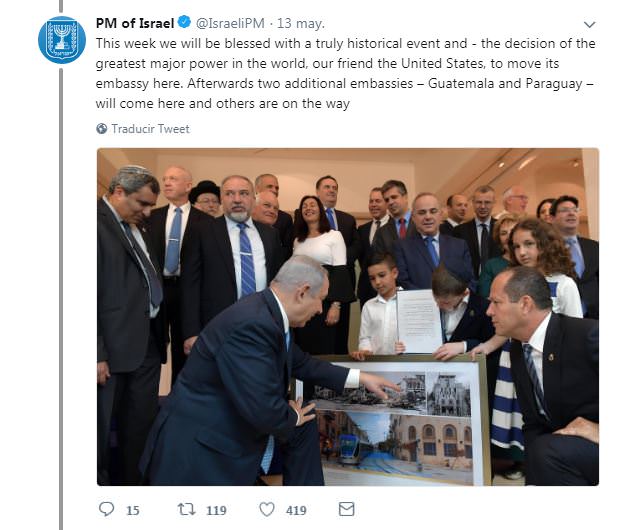Click the tweet text about Guatemala and Paraguay

coord(345,74)
